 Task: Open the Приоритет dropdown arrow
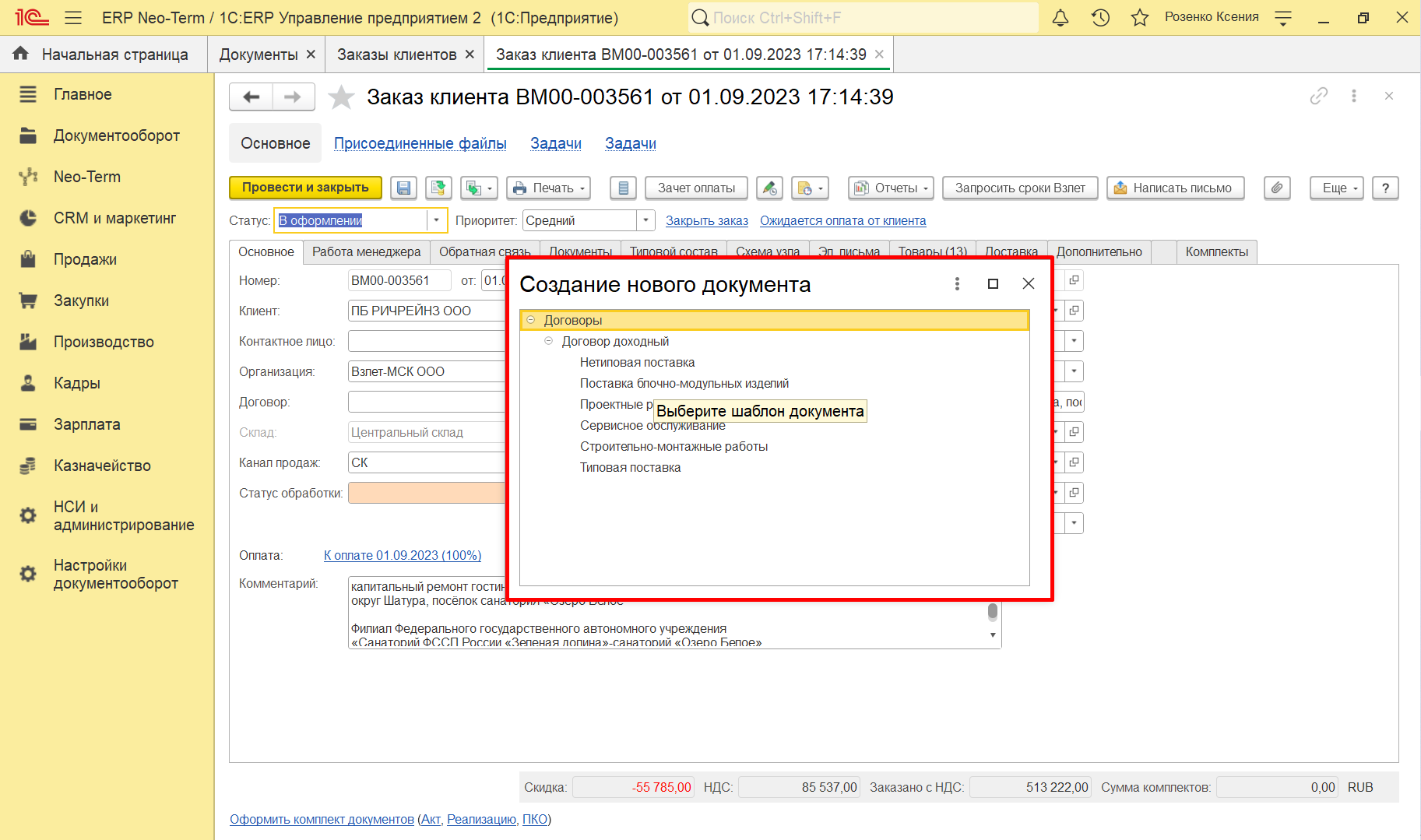tap(645, 220)
